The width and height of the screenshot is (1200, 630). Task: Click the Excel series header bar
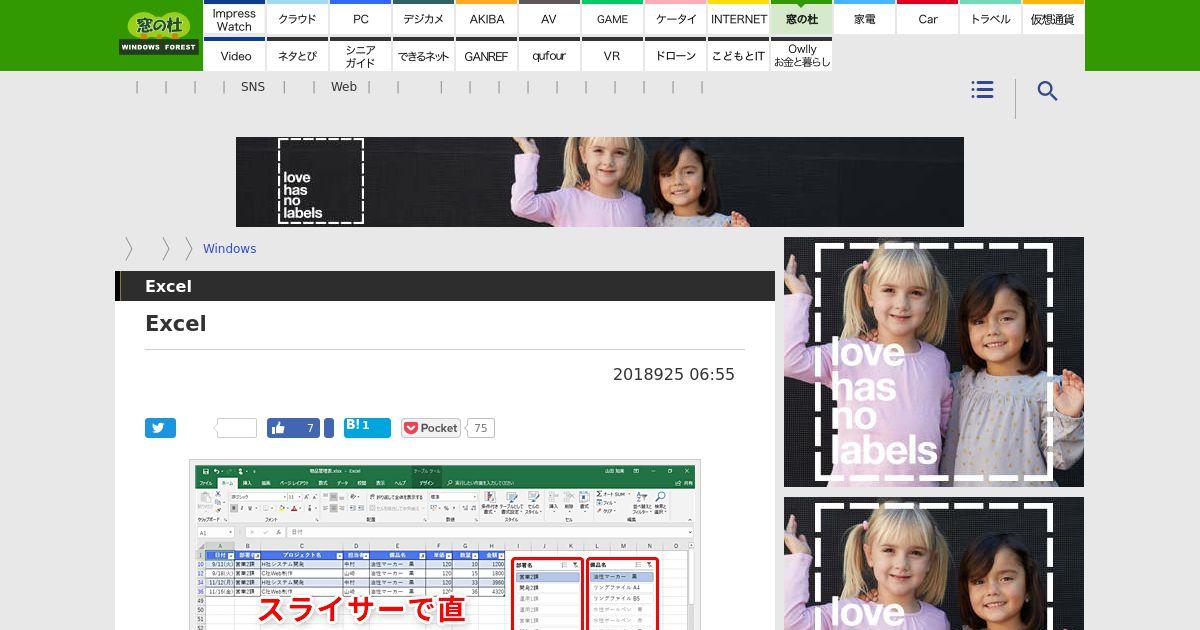click(445, 286)
